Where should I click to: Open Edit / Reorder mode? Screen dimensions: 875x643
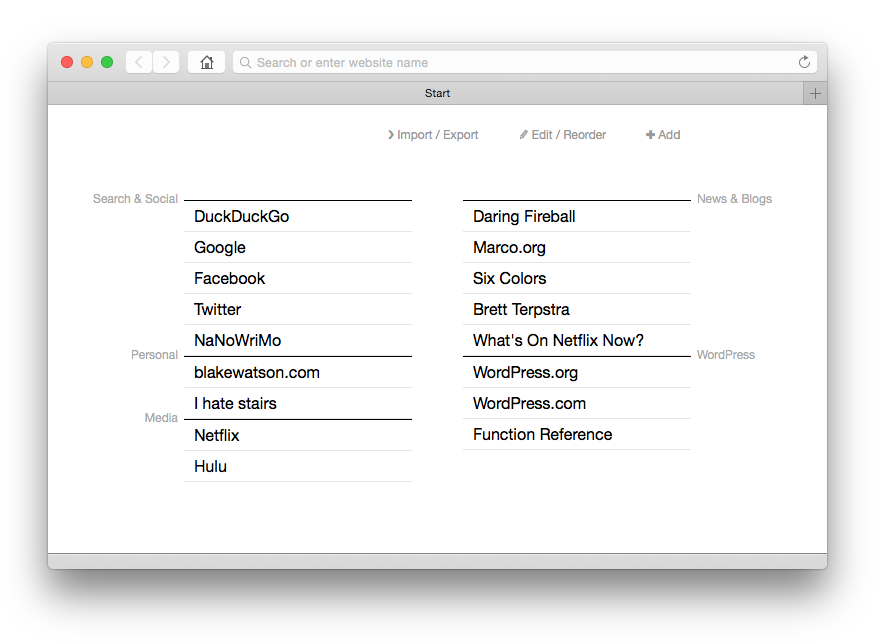562,135
